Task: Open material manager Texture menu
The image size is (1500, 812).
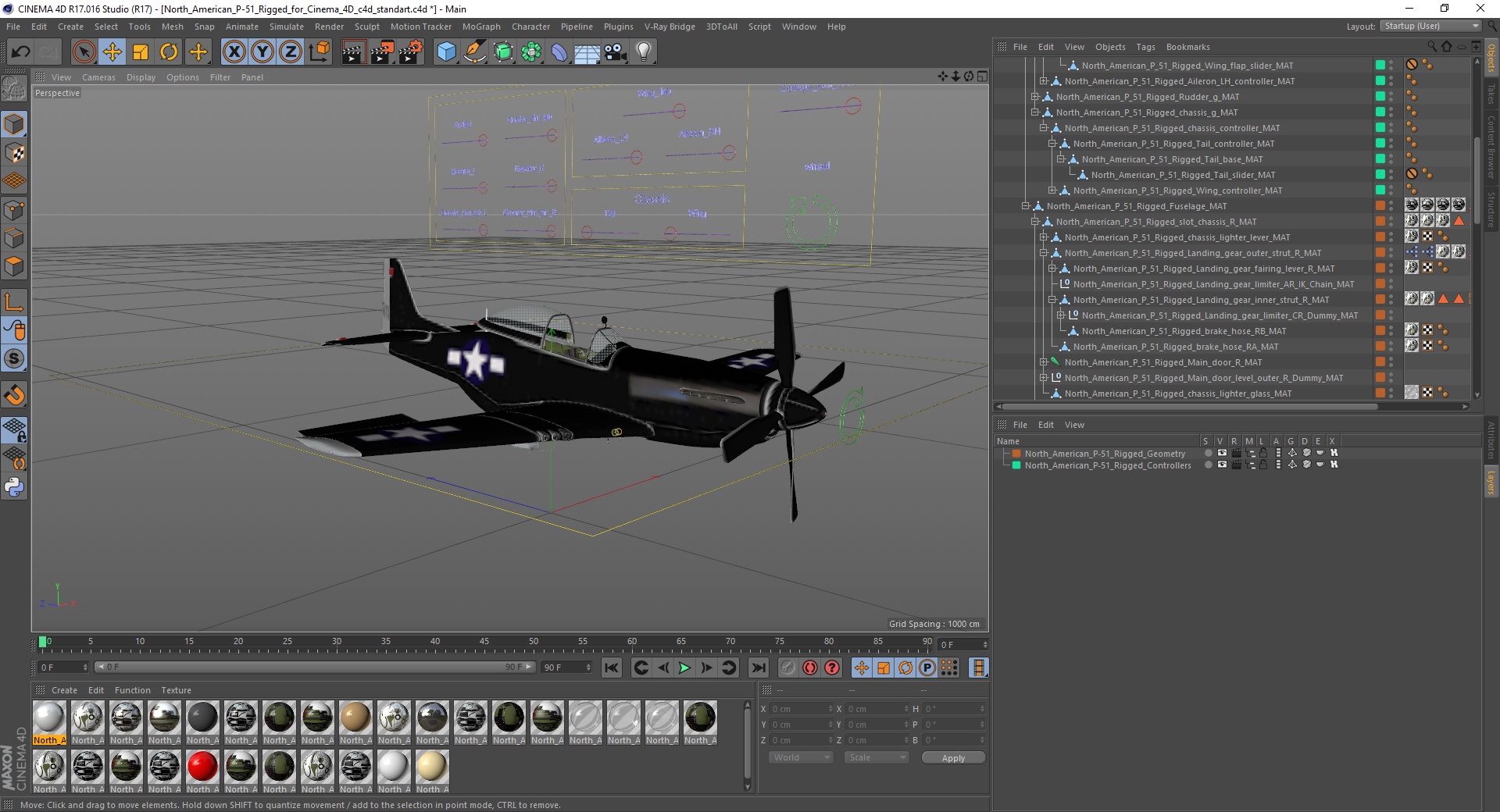Action: [x=176, y=690]
